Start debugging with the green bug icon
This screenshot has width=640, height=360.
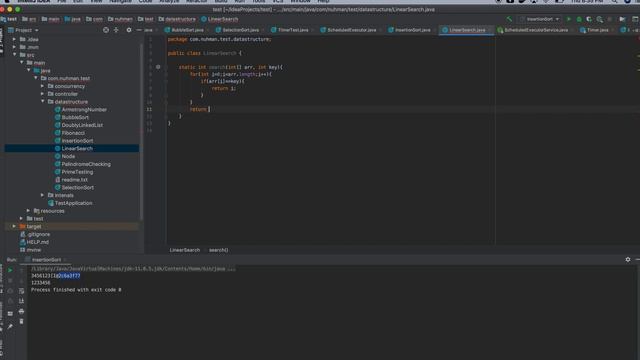coord(579,19)
